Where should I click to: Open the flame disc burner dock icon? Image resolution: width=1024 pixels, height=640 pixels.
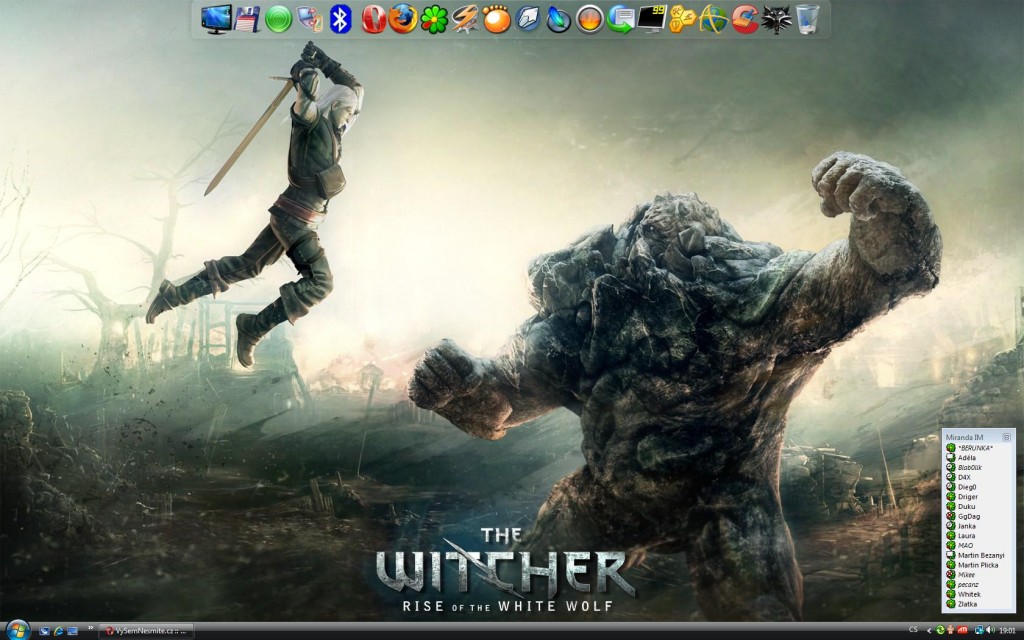tap(589, 19)
